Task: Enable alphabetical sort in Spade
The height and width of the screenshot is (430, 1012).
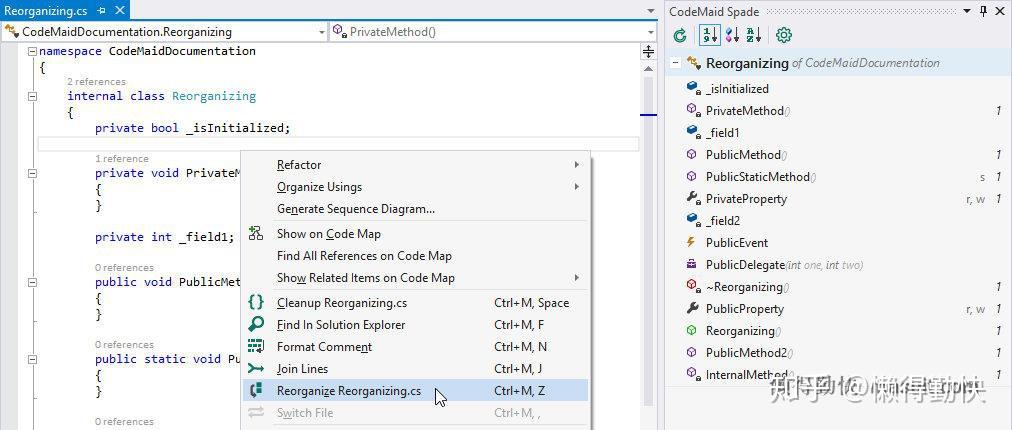Action: coord(753,36)
